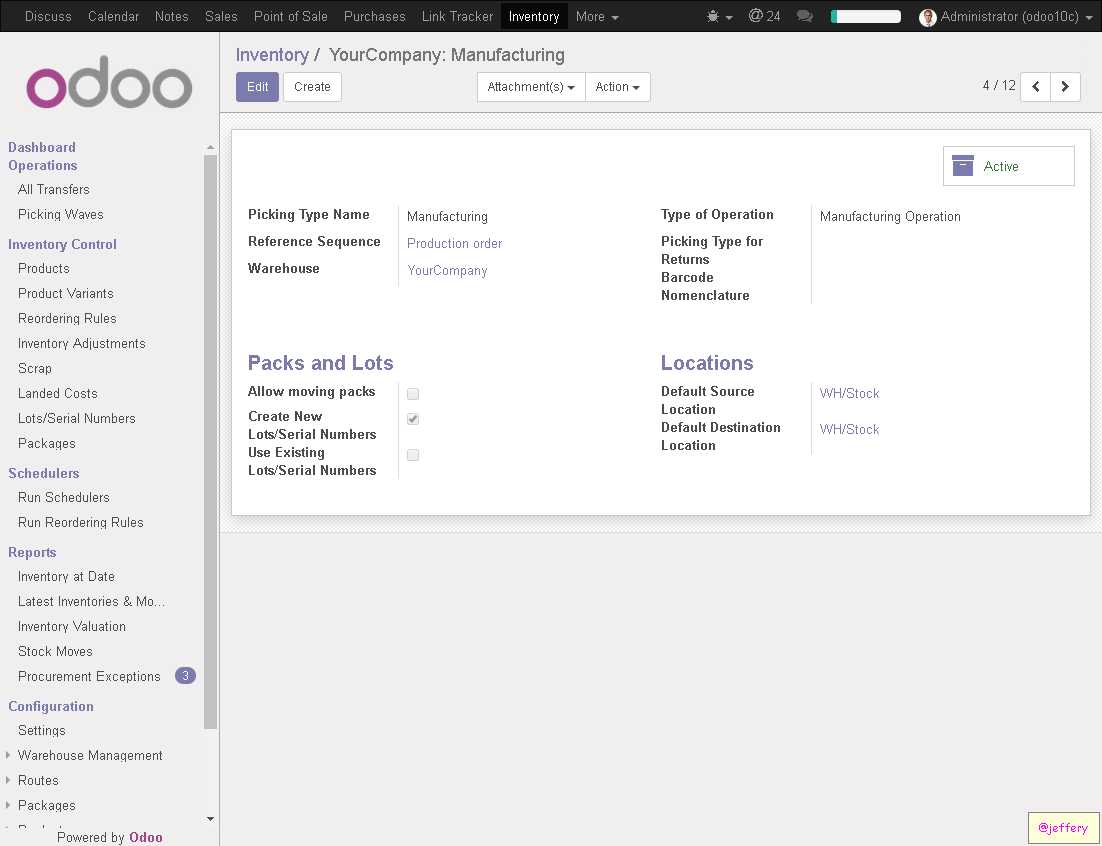This screenshot has height=846, width=1102.
Task: Open the Attachment(s) dropdown
Action: click(531, 86)
